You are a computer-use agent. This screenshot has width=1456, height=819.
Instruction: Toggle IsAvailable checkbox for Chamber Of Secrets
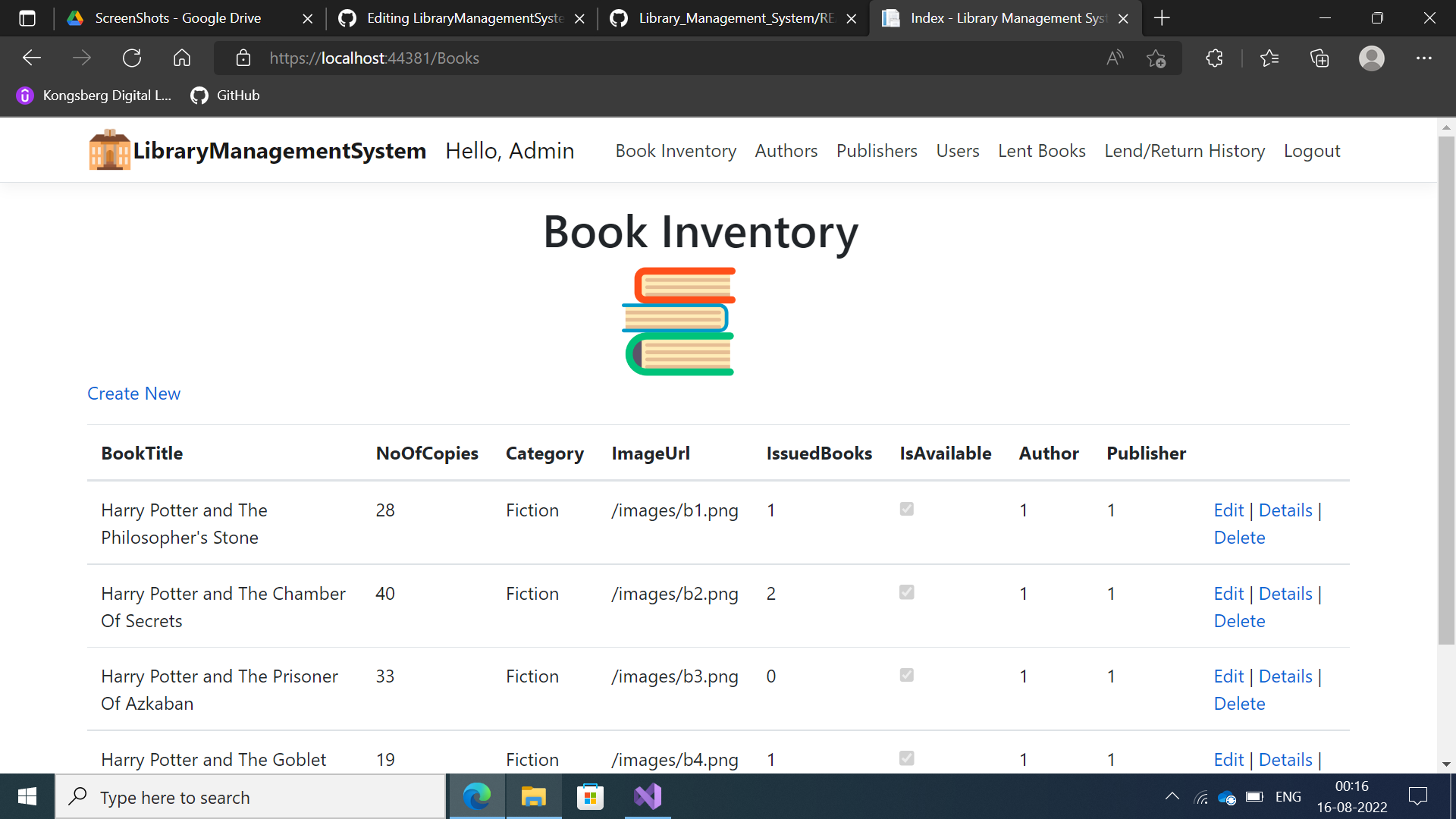click(x=906, y=592)
